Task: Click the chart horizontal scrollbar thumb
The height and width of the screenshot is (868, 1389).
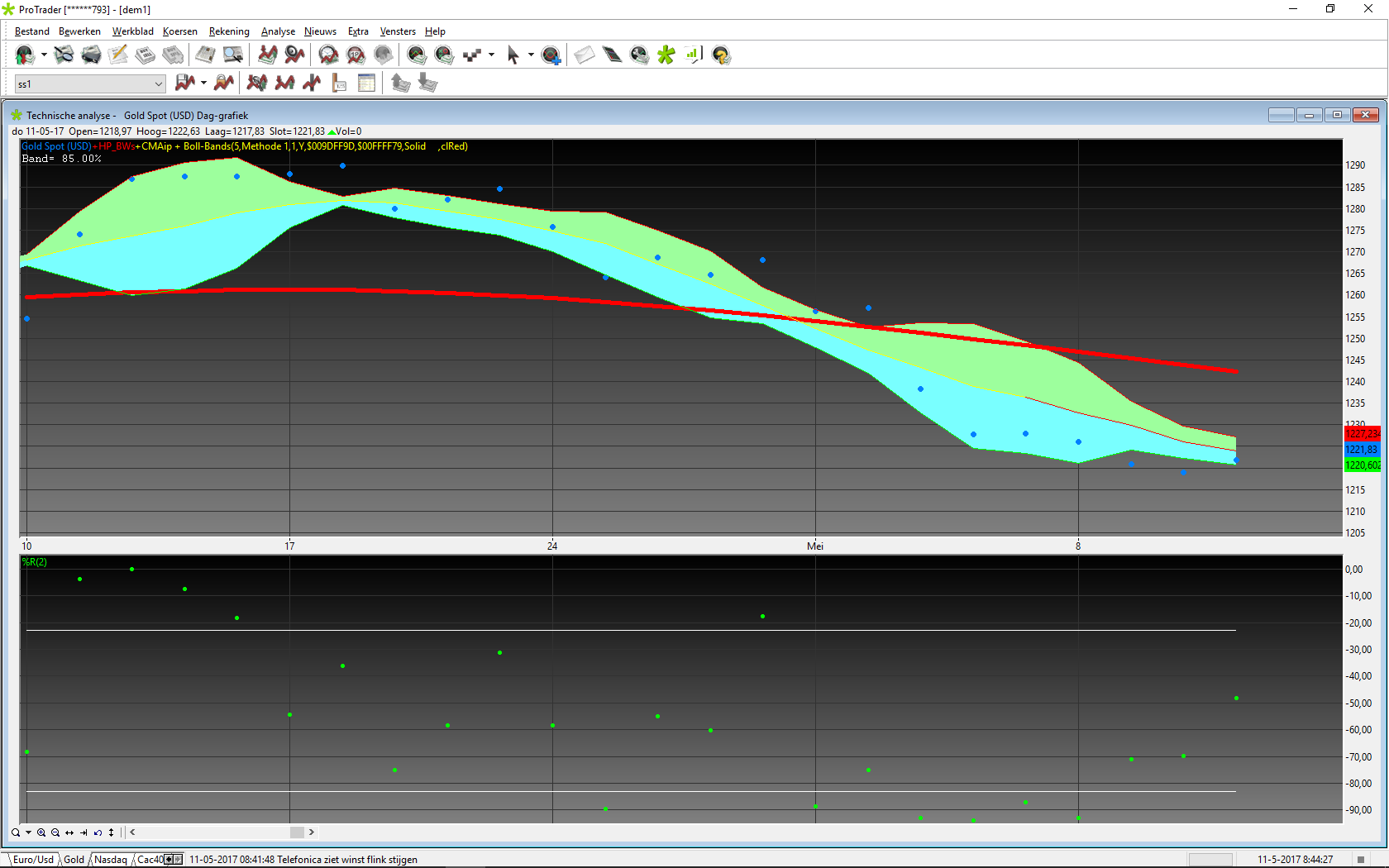Action: [298, 832]
